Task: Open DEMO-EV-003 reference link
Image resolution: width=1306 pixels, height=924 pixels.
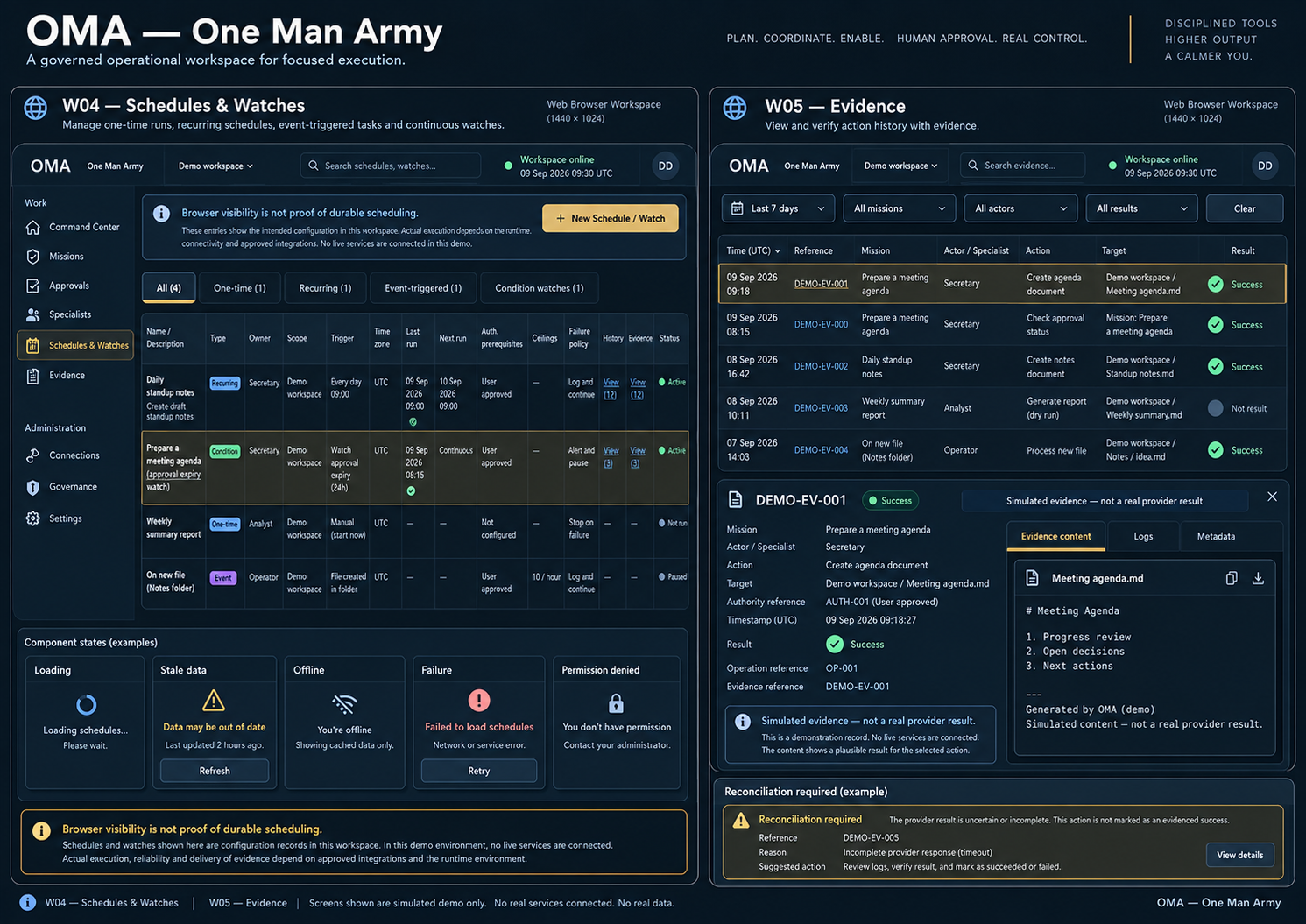Action: tap(821, 408)
